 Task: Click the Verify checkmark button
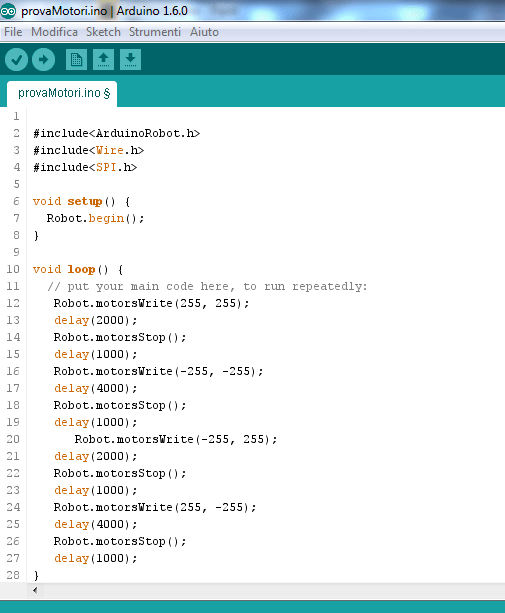(16, 60)
